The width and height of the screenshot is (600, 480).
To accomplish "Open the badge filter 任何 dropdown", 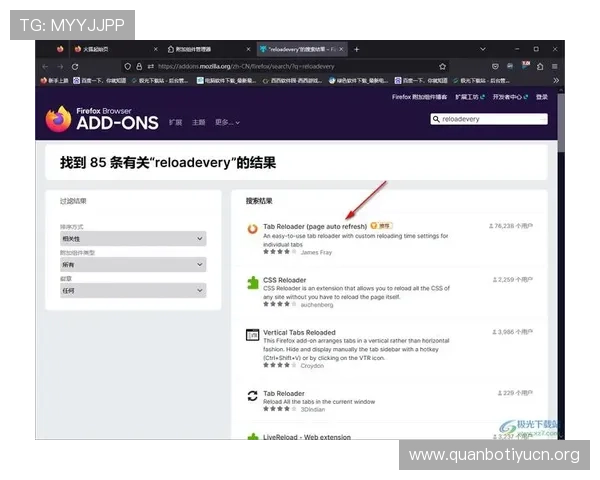I will (133, 291).
